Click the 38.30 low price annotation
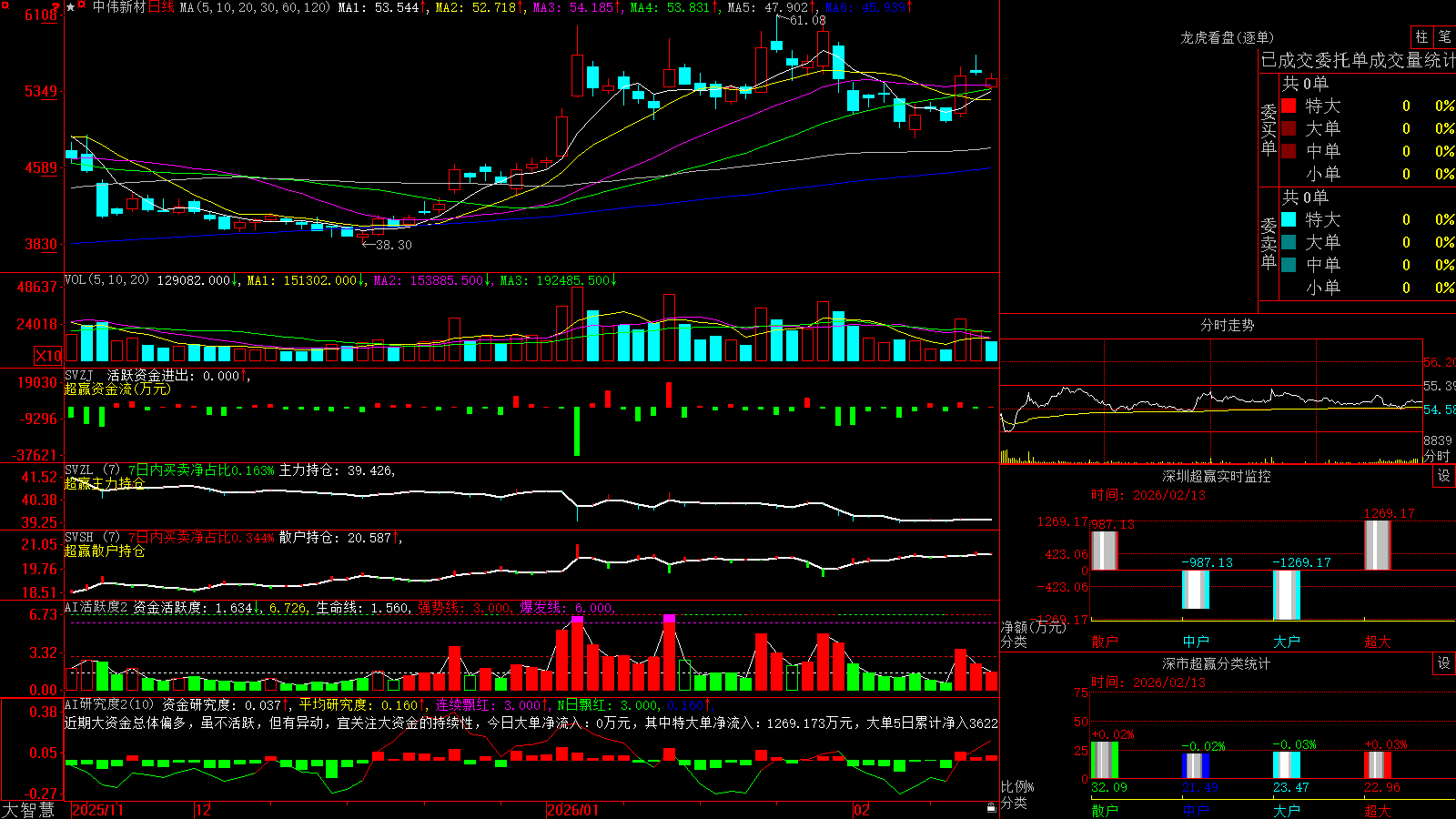This screenshot has height=819, width=1456. 393,245
